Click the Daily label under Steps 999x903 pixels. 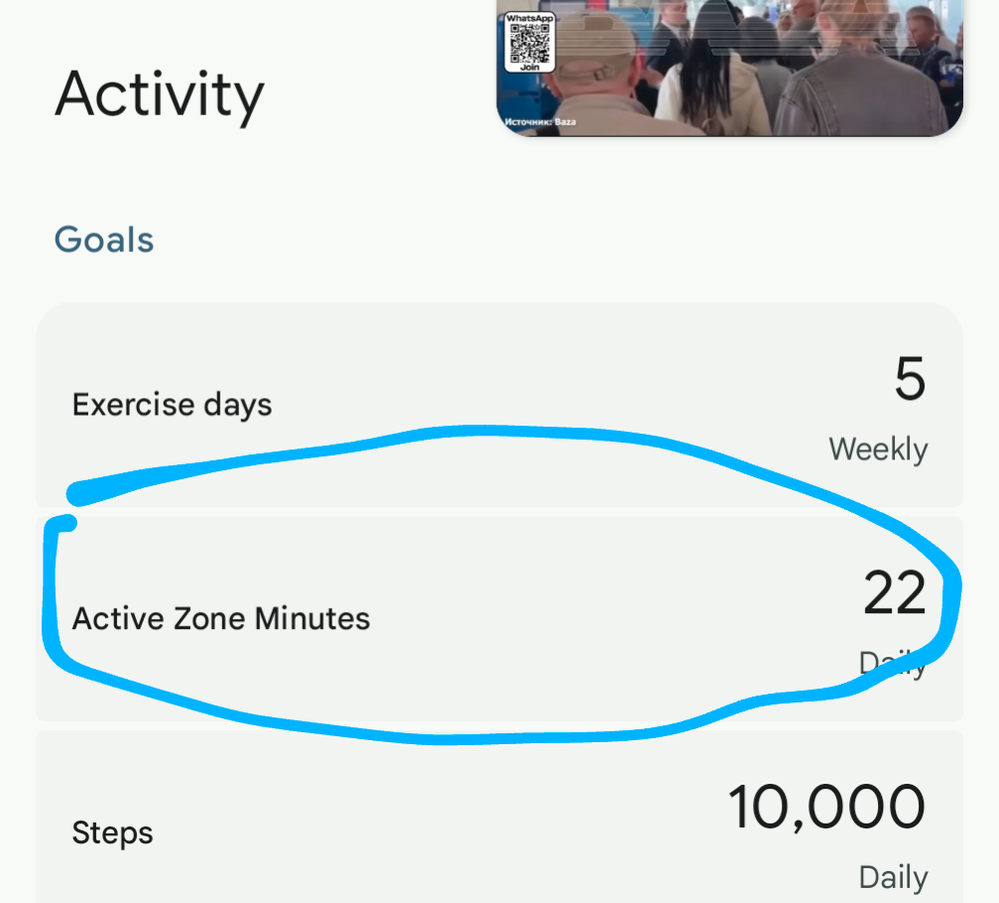(x=893, y=878)
